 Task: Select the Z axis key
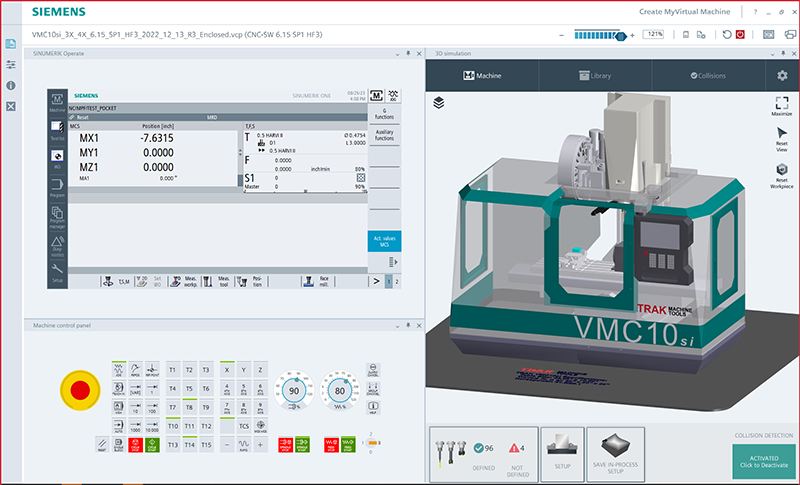(x=260, y=370)
